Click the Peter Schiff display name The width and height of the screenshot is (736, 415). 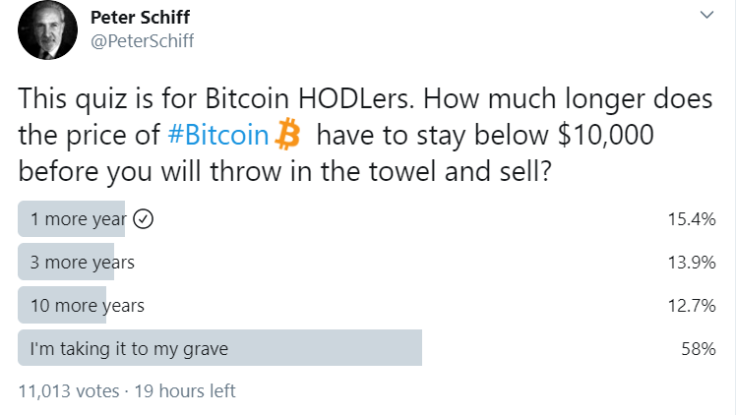point(140,17)
